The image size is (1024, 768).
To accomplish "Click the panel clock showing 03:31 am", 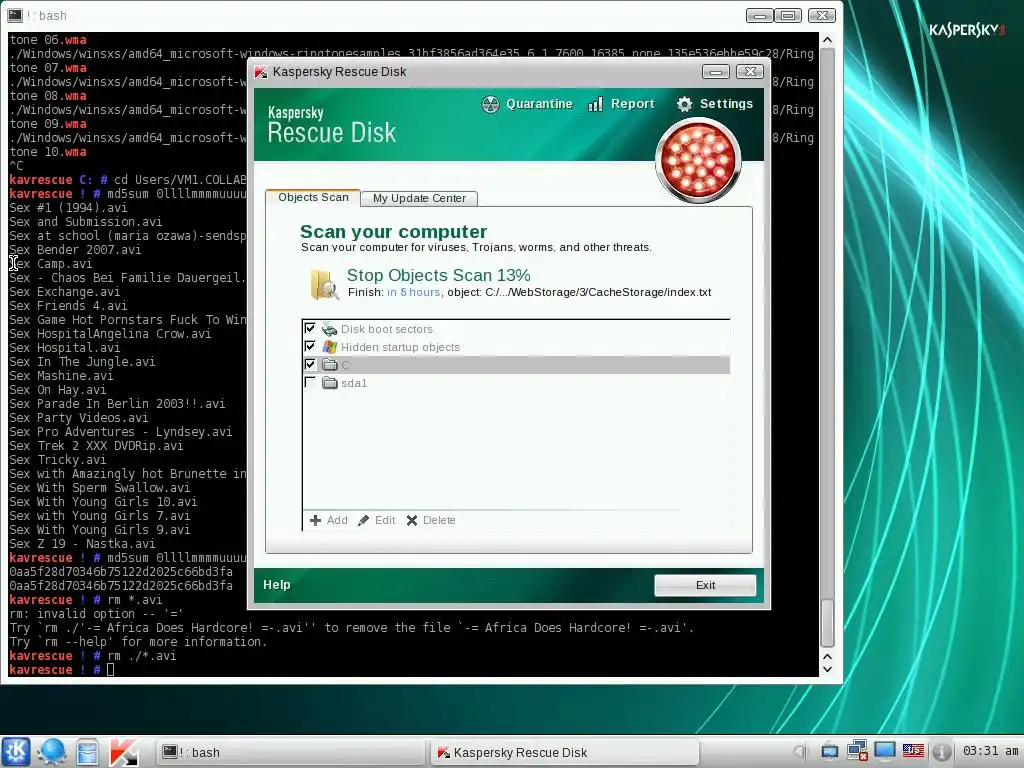I will point(990,751).
